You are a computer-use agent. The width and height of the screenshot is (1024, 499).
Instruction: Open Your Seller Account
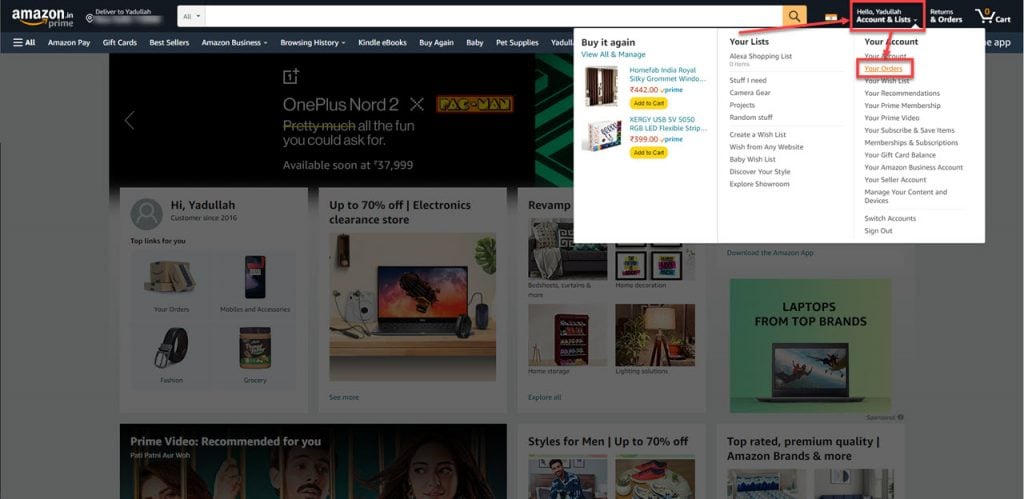[x=895, y=180]
